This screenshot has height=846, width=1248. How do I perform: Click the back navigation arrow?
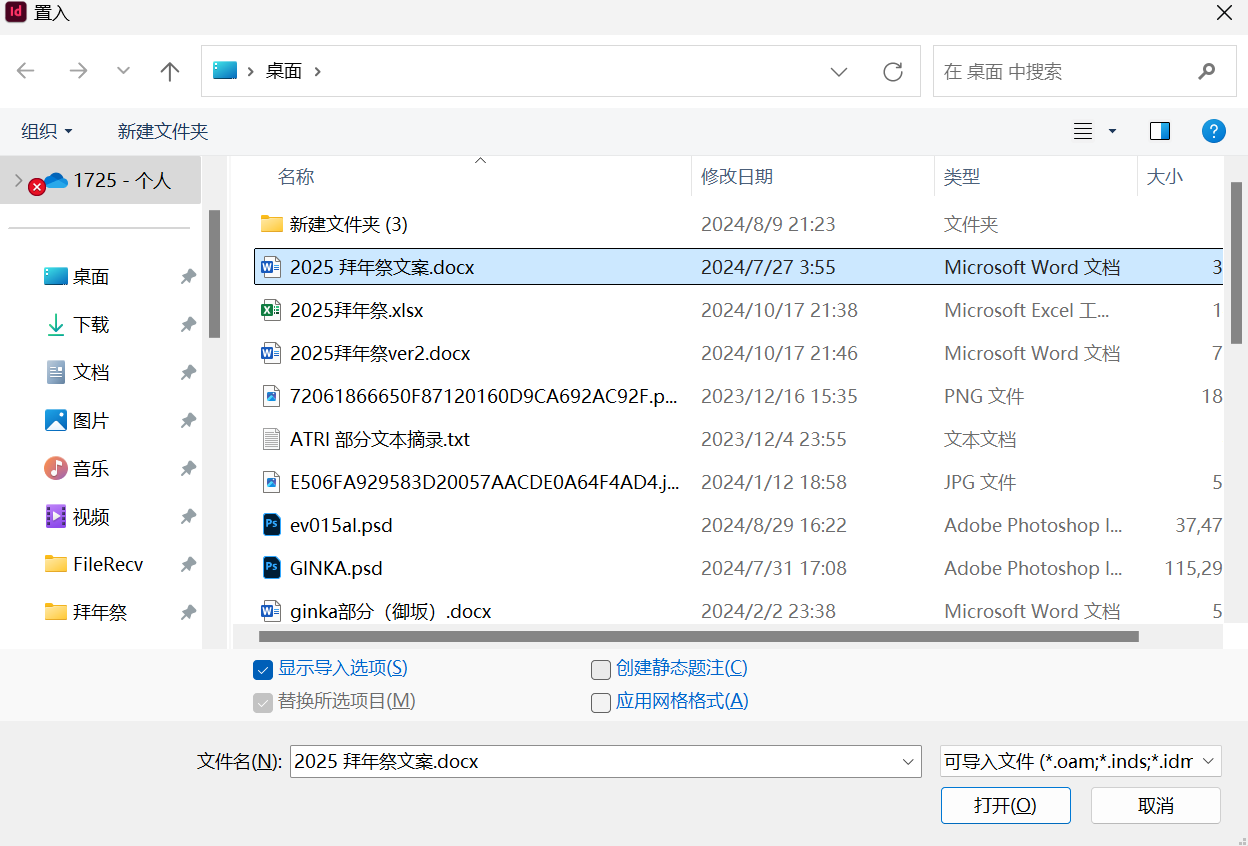coord(26,71)
